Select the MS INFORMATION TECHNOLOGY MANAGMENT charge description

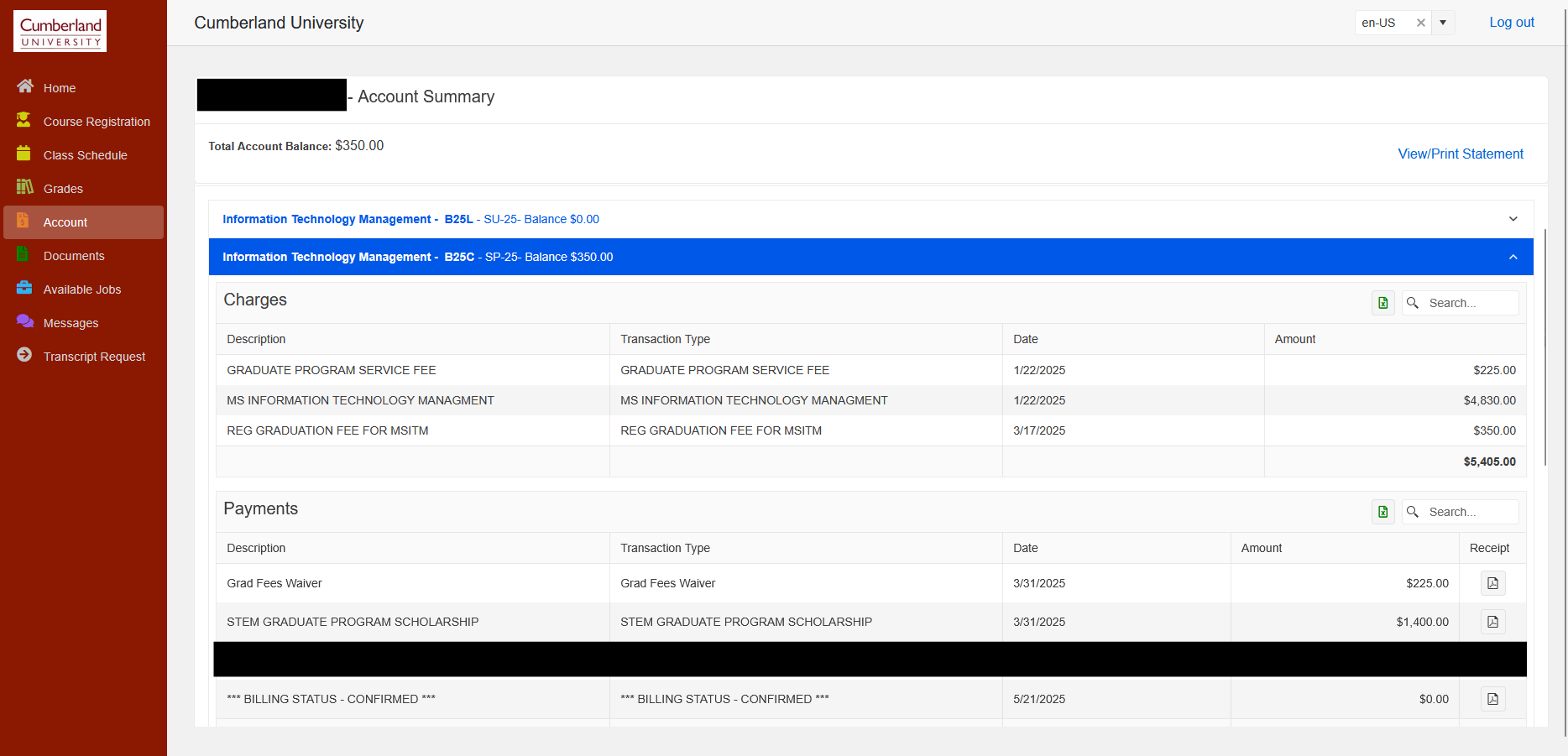(361, 400)
